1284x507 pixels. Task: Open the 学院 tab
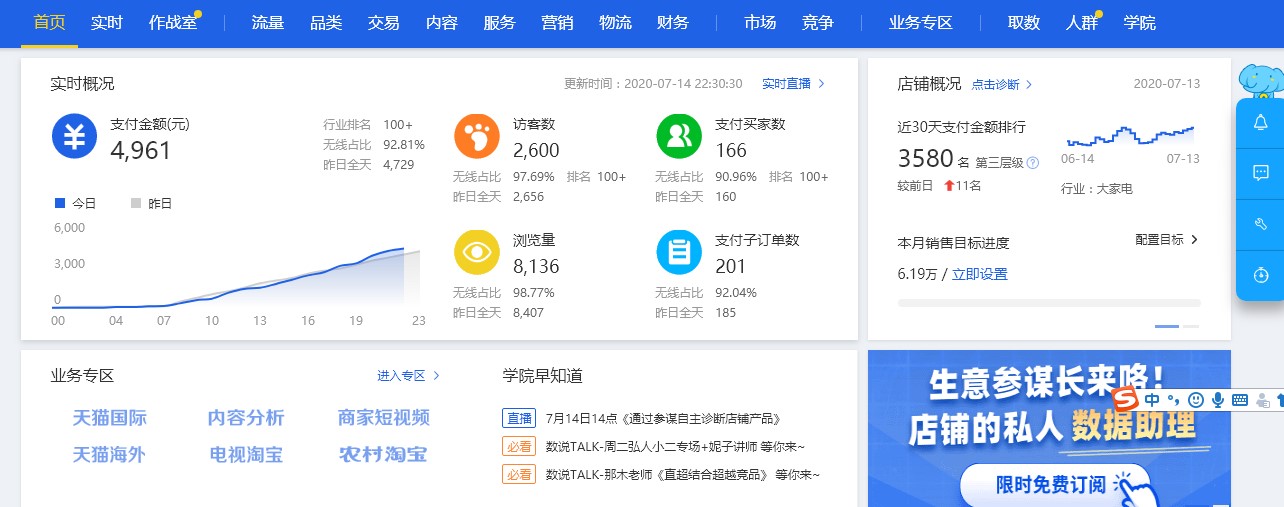click(1140, 22)
